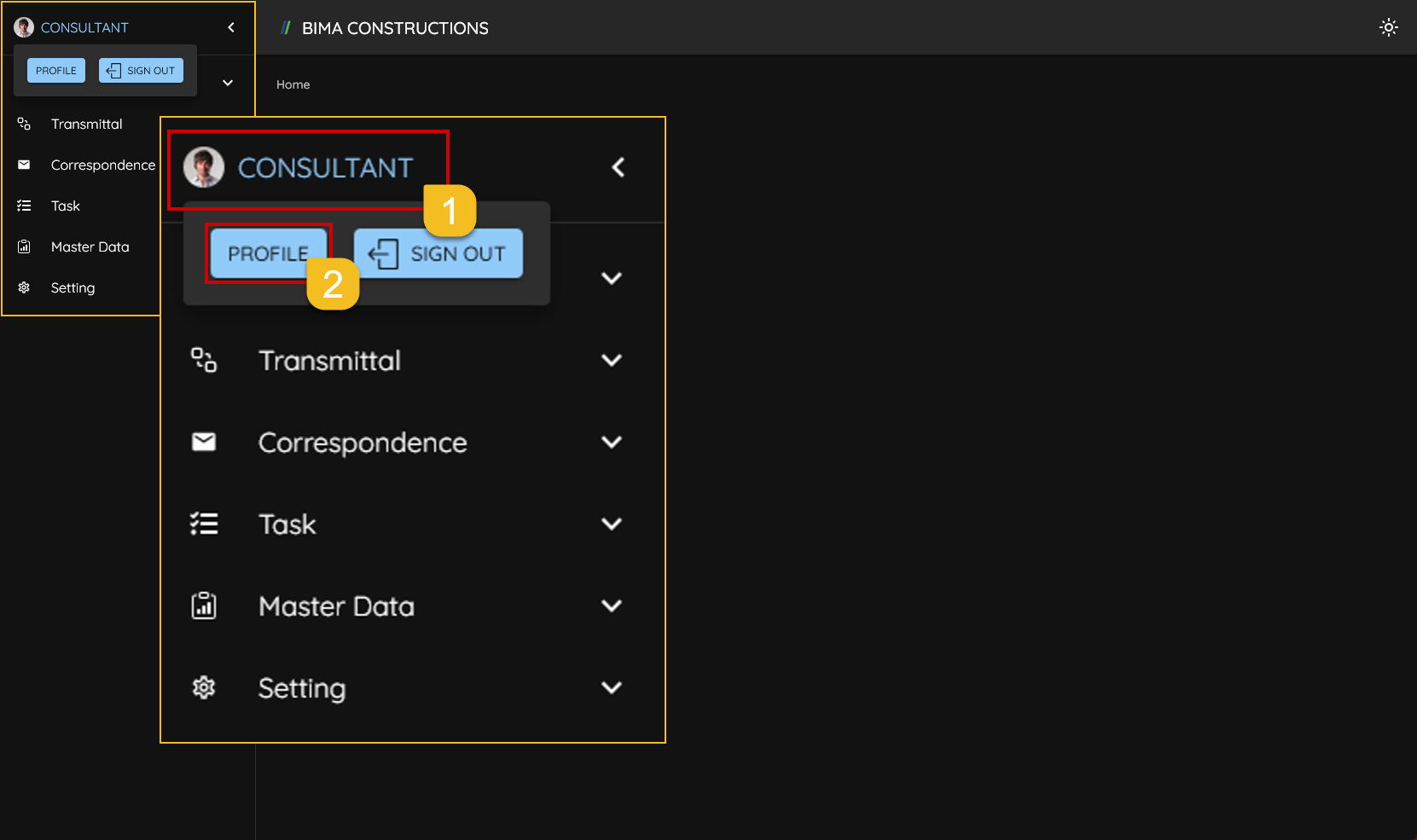The image size is (1417, 840).
Task: Click Correspondence envelope icon in the enlarged panel
Action: click(x=204, y=442)
